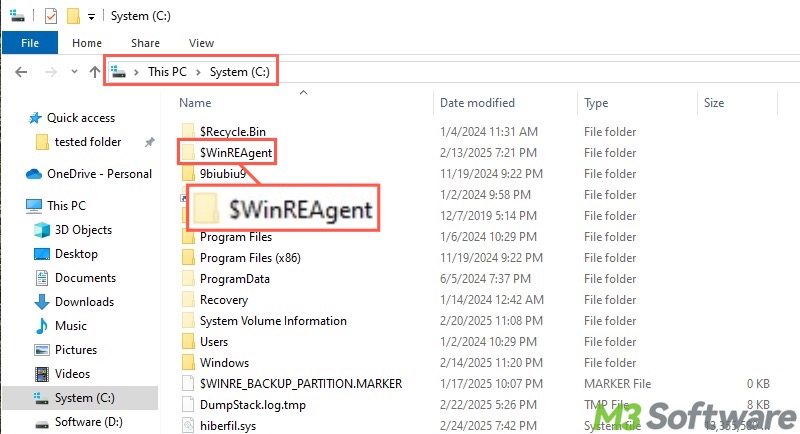Click the Properties quick access icon
The width and height of the screenshot is (800, 434).
pyautogui.click(x=51, y=16)
